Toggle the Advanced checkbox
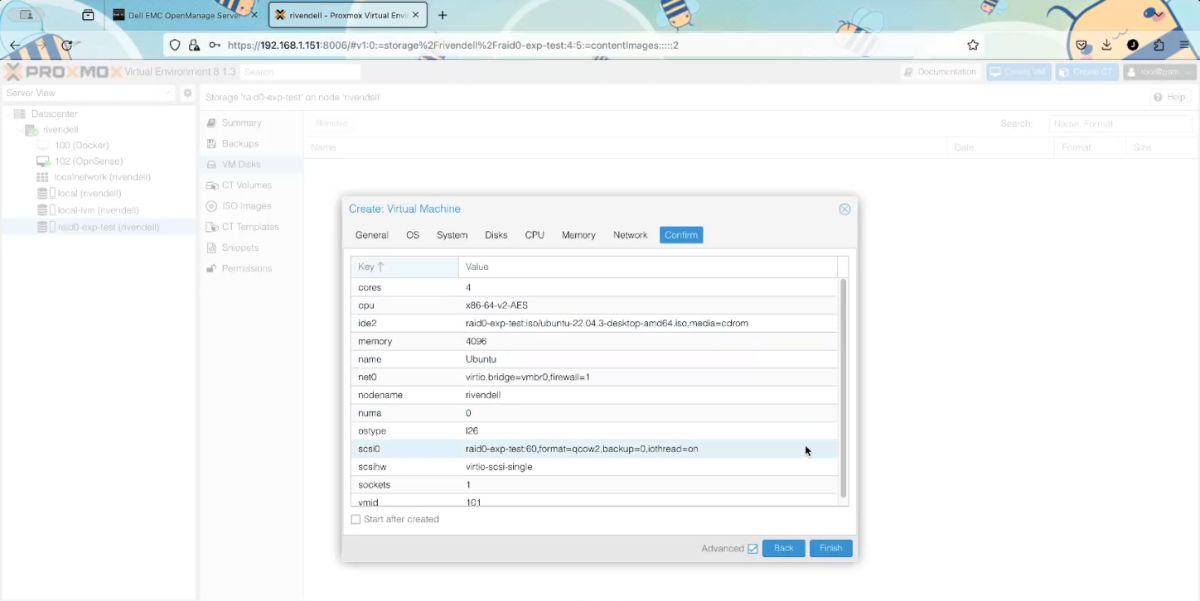Viewport: 1200px width, 601px height. point(752,548)
